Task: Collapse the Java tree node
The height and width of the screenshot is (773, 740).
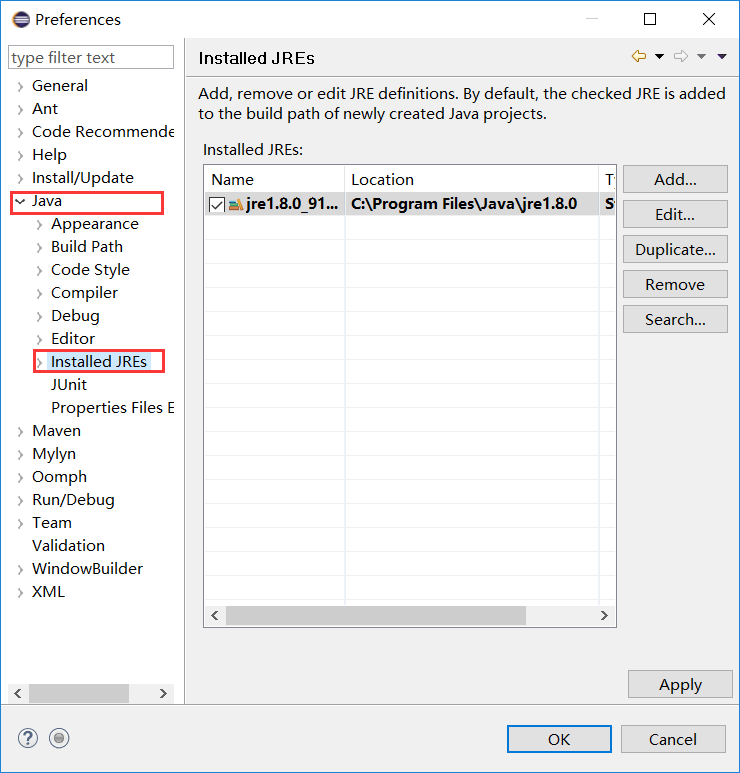Action: 20,201
